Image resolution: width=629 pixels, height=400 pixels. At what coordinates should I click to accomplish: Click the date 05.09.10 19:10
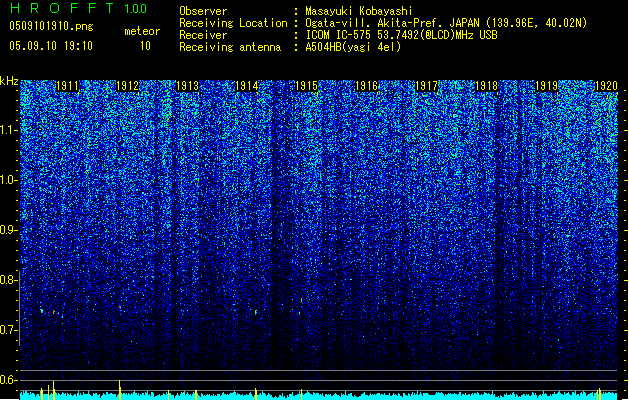click(51, 46)
